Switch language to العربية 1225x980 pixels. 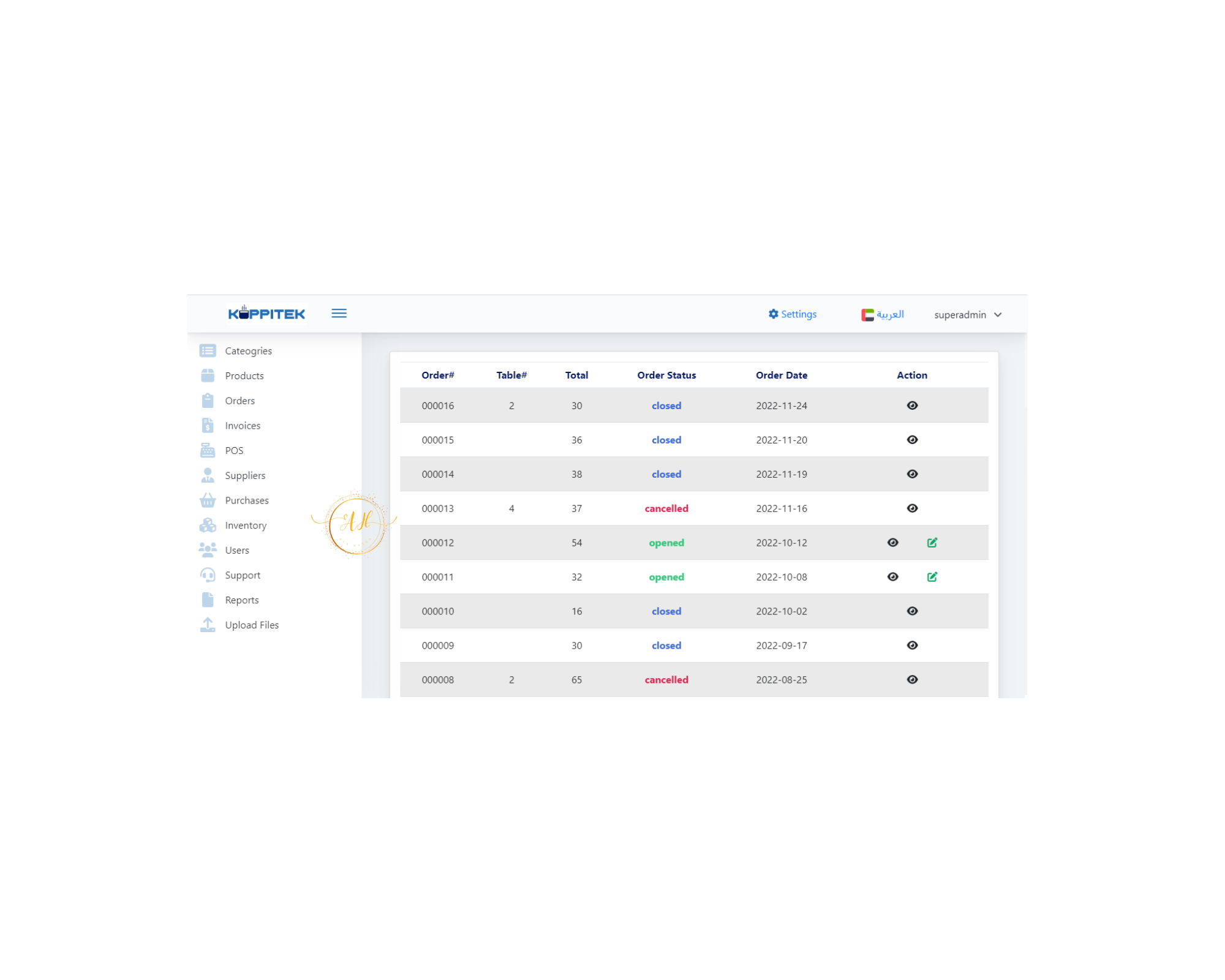pyautogui.click(x=890, y=314)
